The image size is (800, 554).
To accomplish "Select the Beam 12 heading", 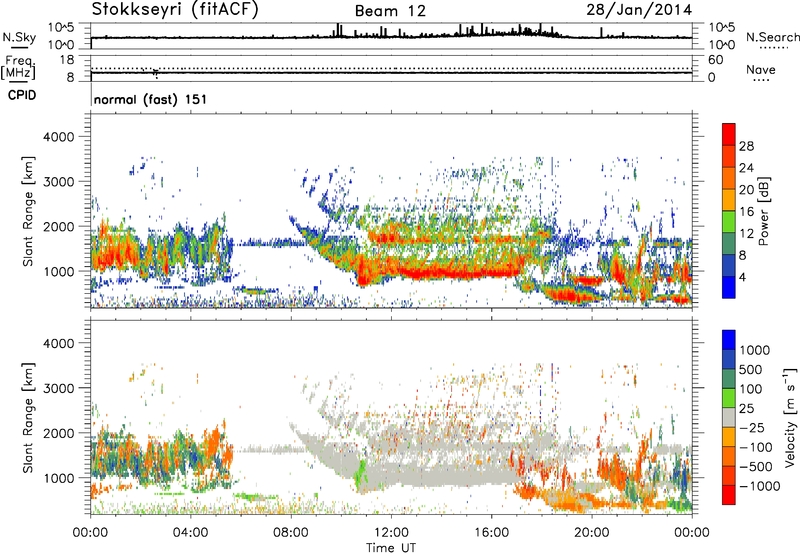I will [390, 11].
